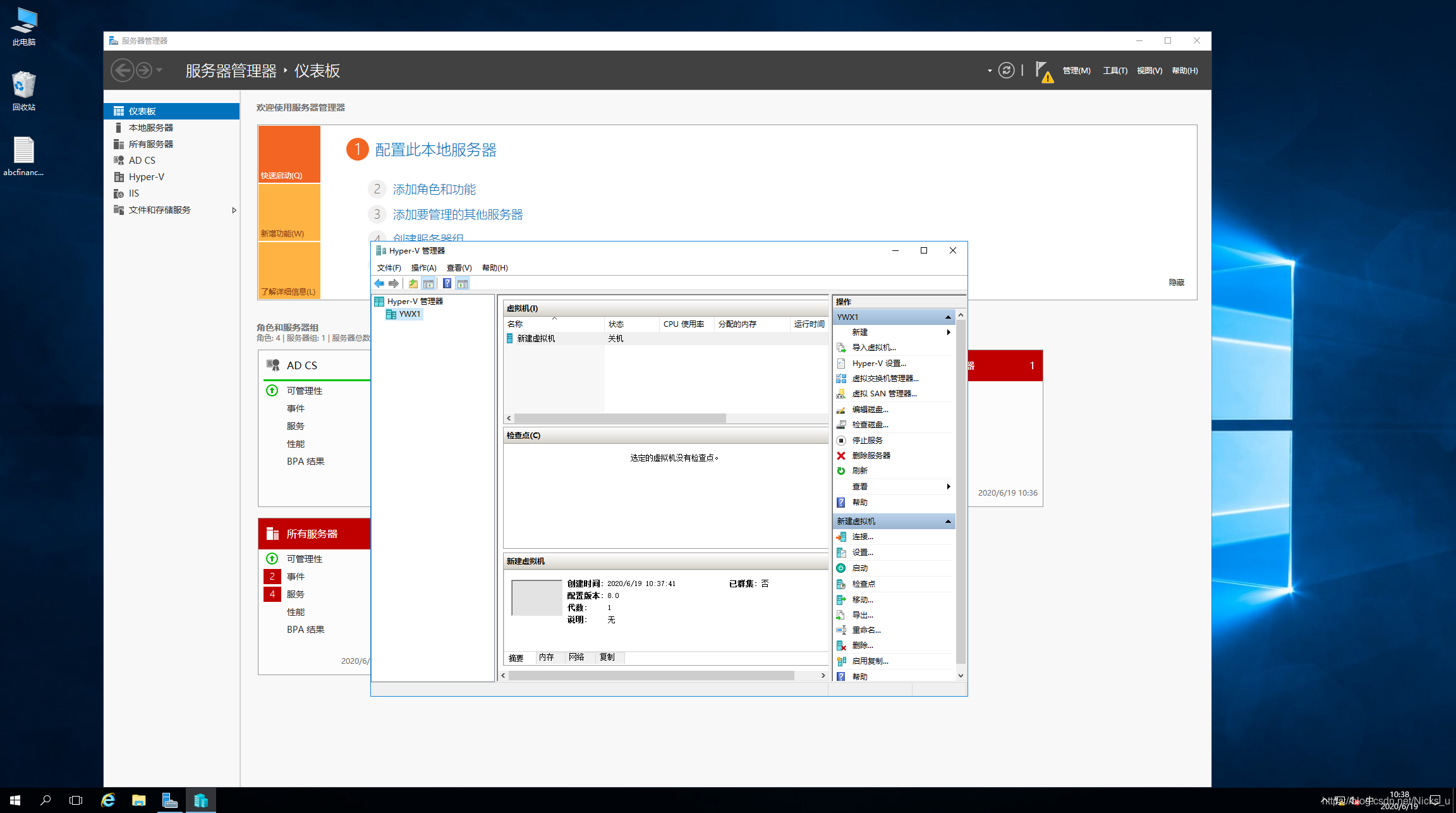The height and width of the screenshot is (813, 1456).
Task: Expand the New (新建) submenu arrow
Action: [x=948, y=332]
